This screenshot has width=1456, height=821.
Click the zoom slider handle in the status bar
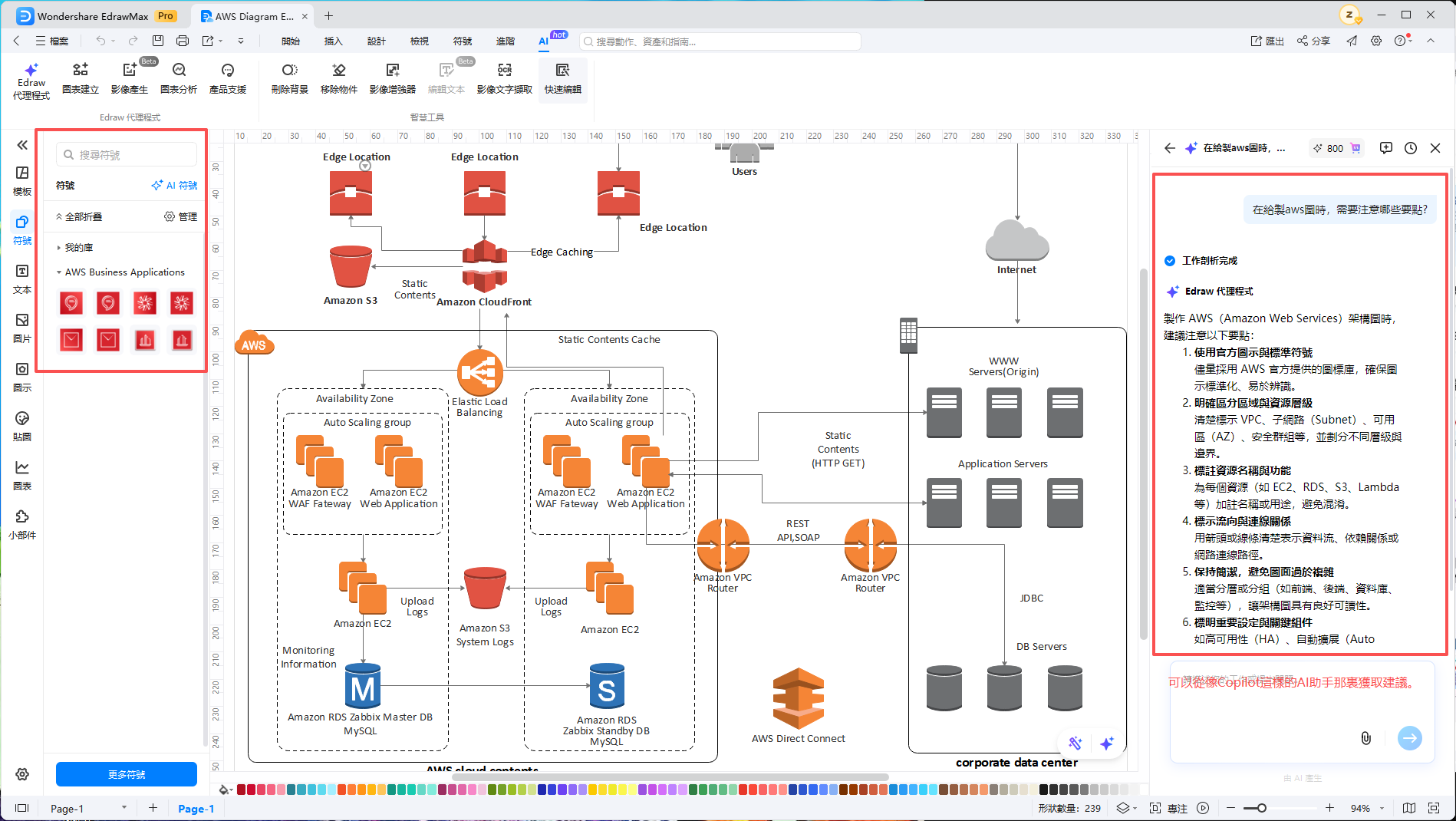coord(1261,808)
